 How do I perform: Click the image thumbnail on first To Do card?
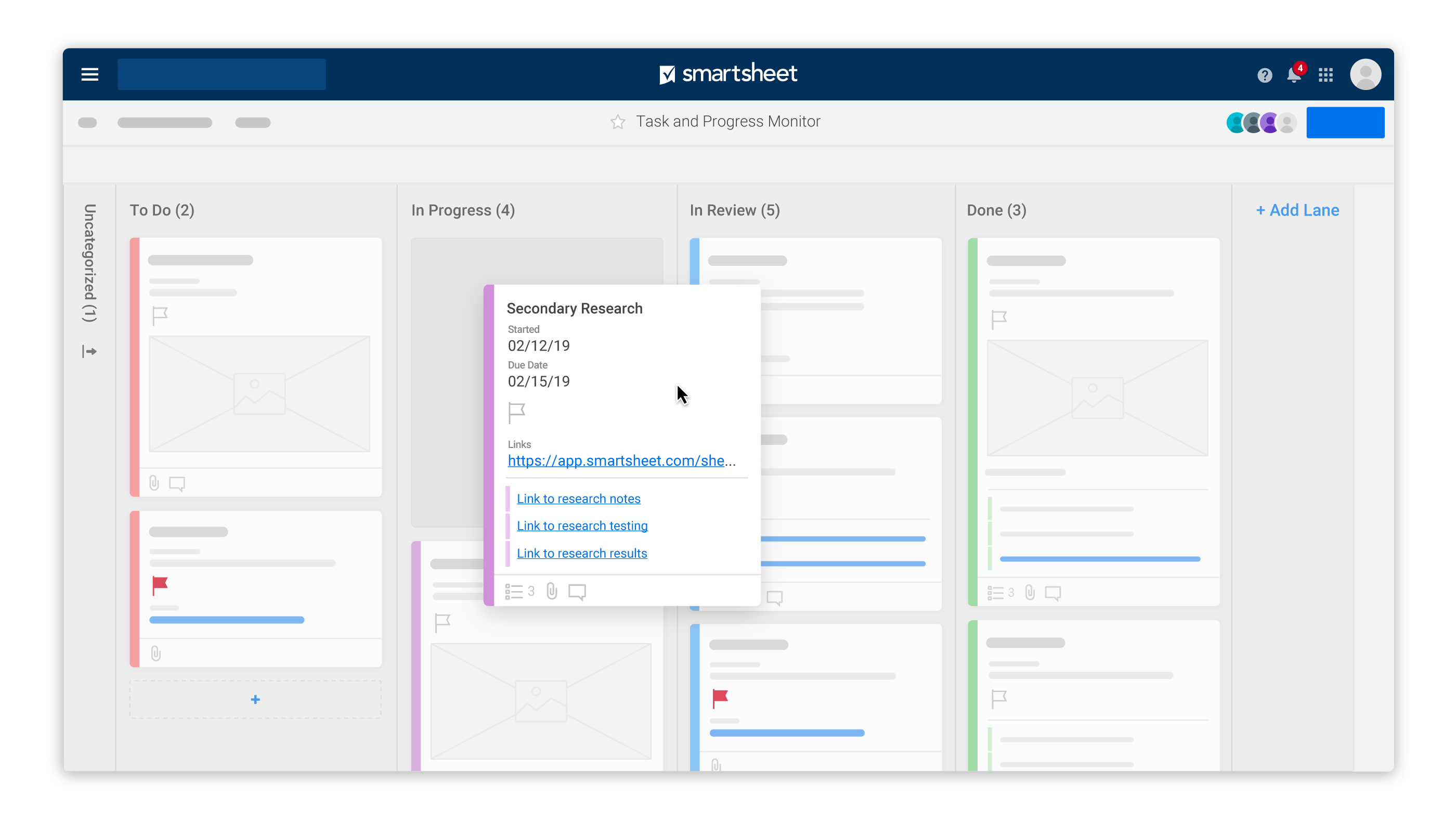[259, 394]
